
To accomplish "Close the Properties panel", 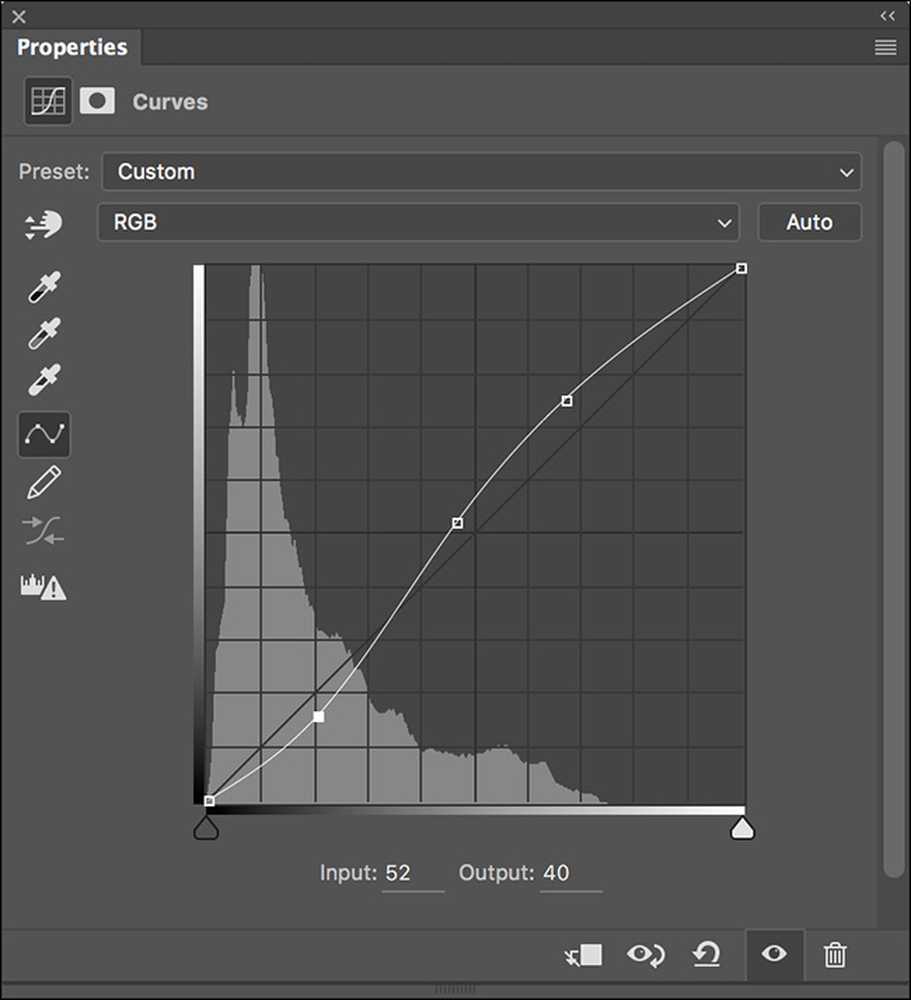I will tap(19, 17).
